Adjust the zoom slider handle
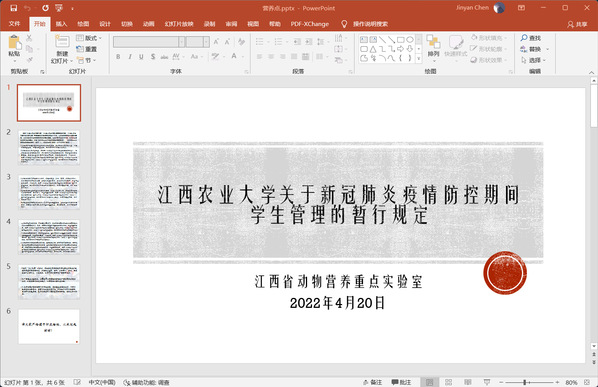 [525, 382]
